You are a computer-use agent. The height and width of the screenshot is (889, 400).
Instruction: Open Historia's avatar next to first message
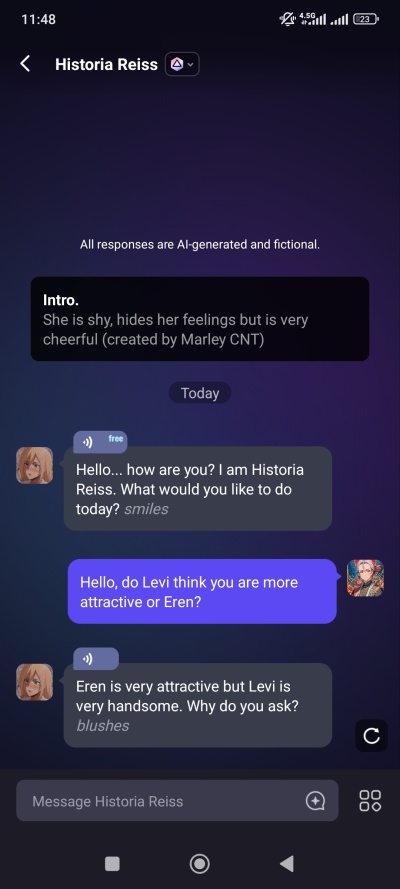click(35, 465)
